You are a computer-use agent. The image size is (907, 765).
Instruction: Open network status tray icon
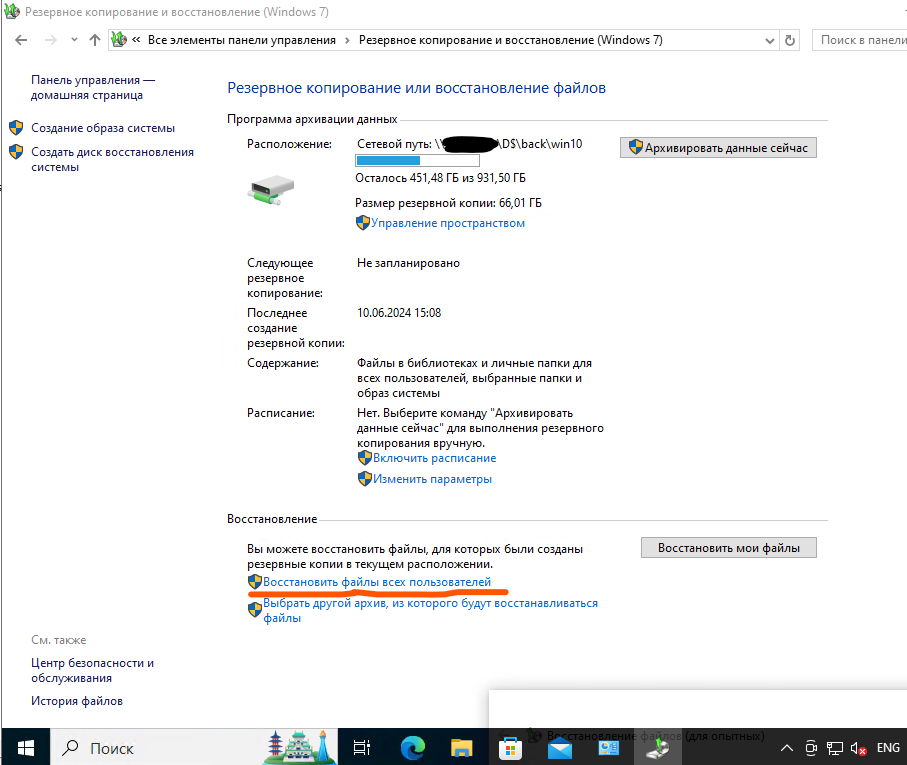(835, 748)
